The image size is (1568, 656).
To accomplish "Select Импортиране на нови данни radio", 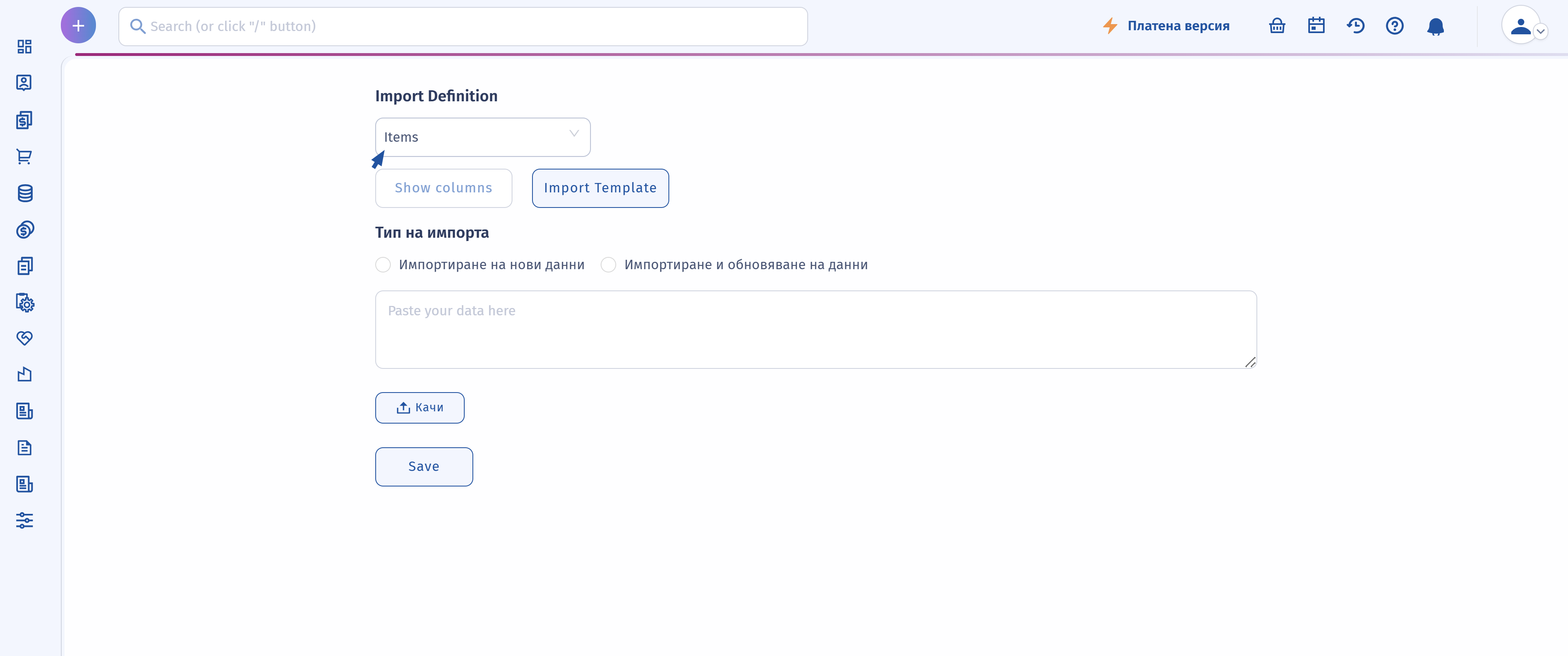I will 383,264.
